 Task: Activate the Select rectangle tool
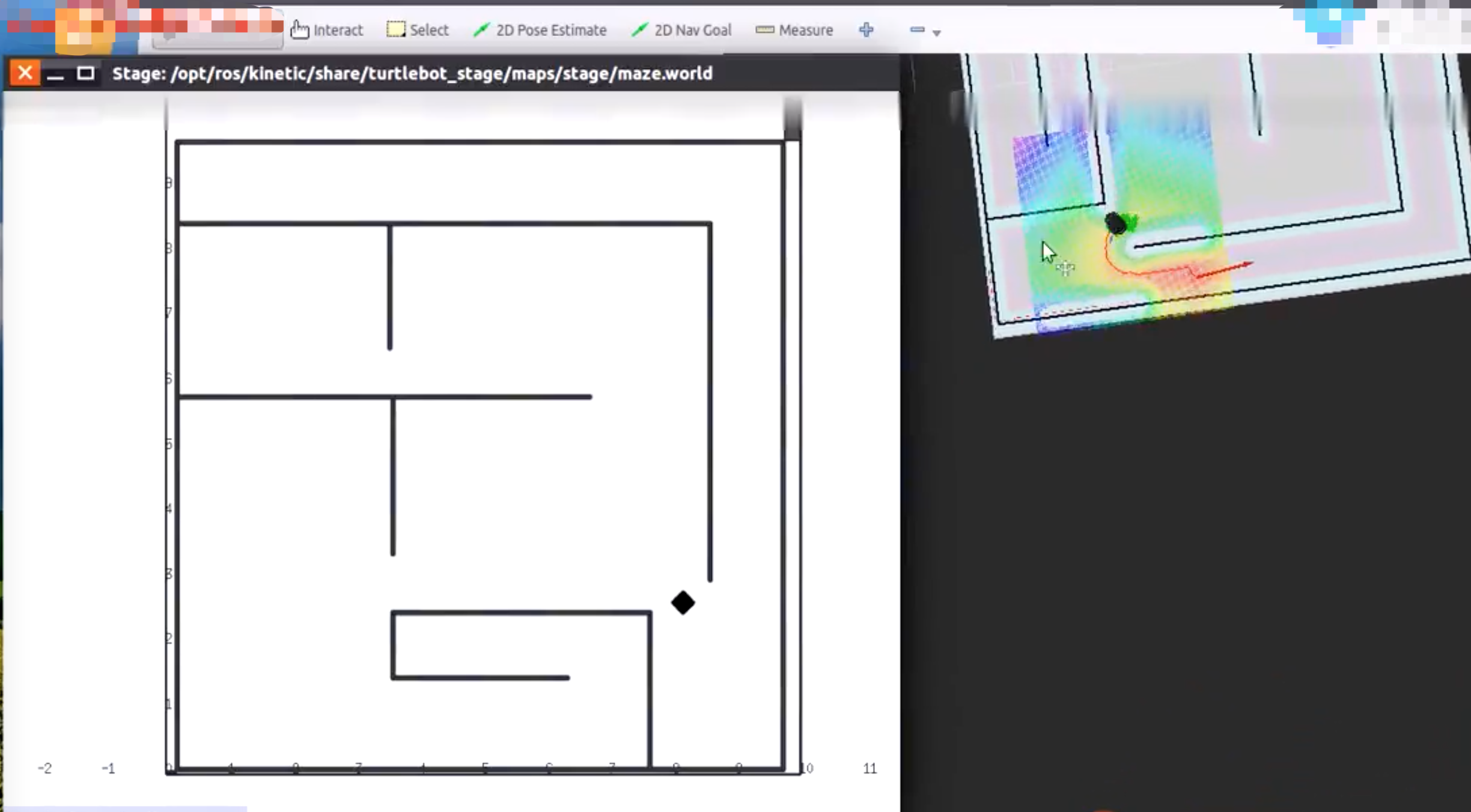click(x=418, y=30)
